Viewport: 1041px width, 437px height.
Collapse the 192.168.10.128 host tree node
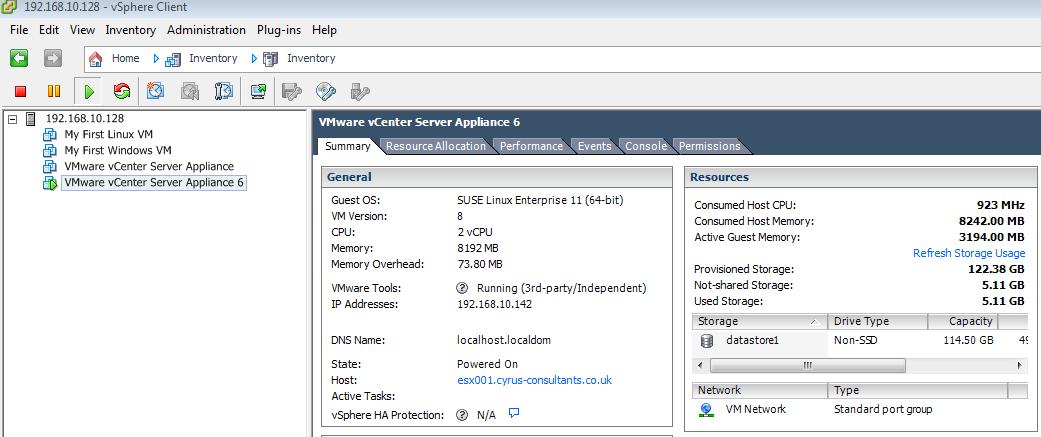pos(11,119)
